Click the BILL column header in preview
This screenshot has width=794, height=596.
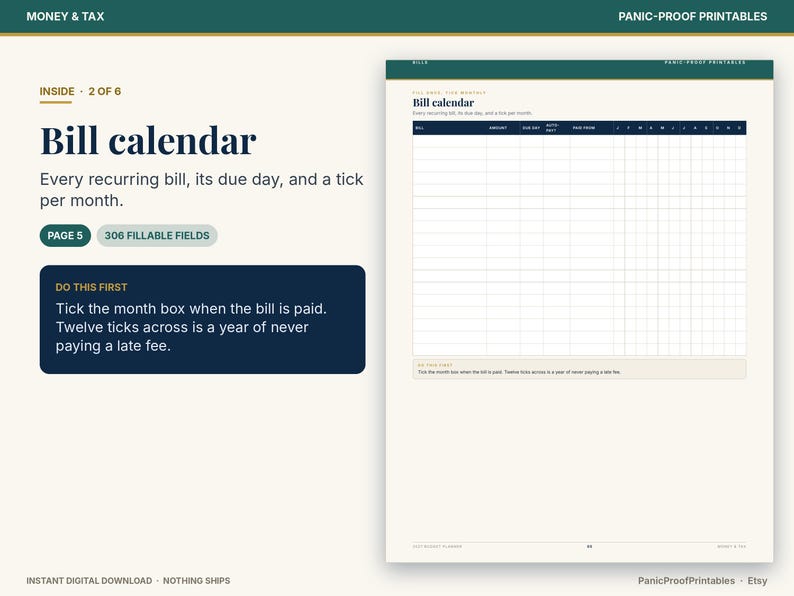point(420,128)
